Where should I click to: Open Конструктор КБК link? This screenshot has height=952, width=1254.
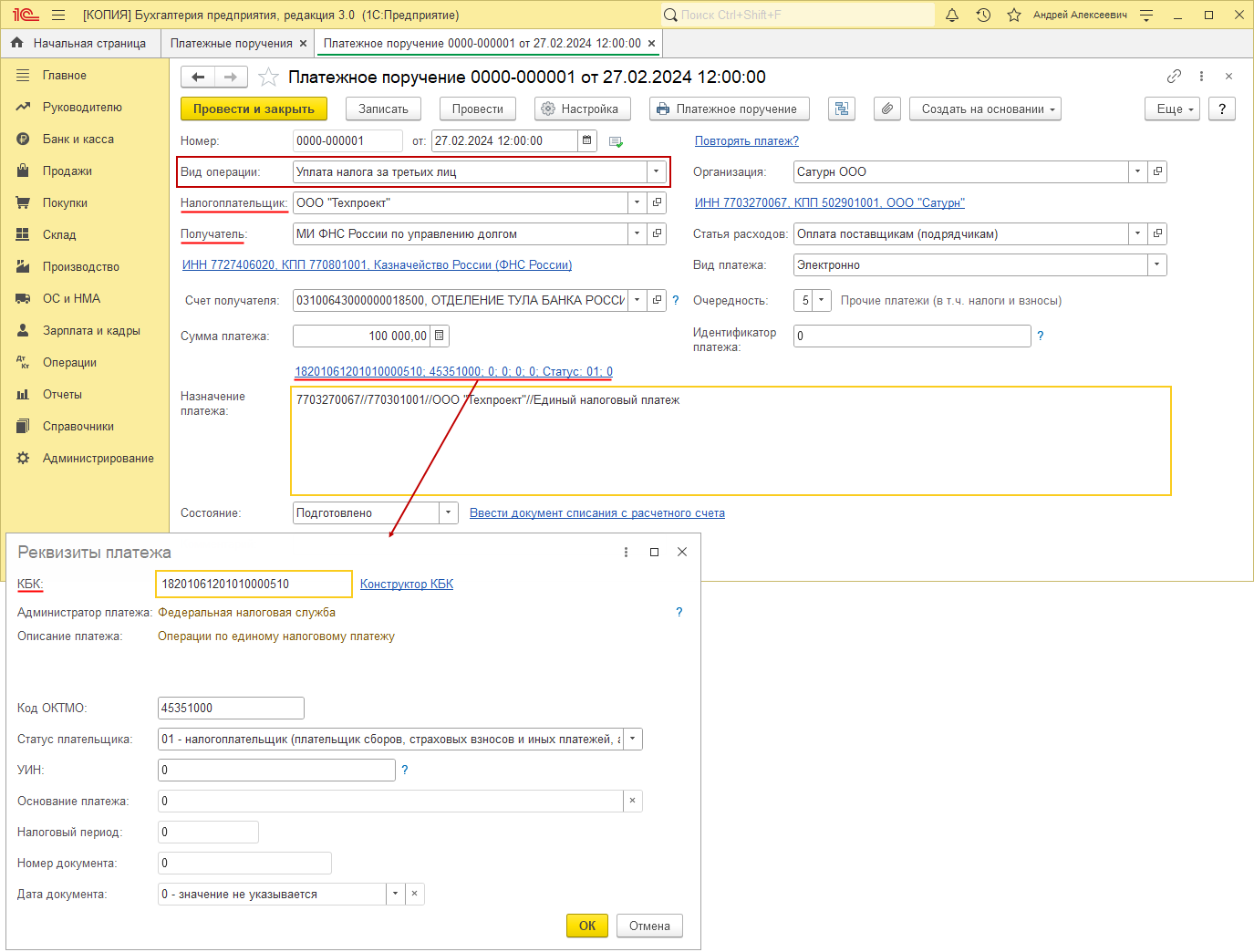[x=407, y=584]
